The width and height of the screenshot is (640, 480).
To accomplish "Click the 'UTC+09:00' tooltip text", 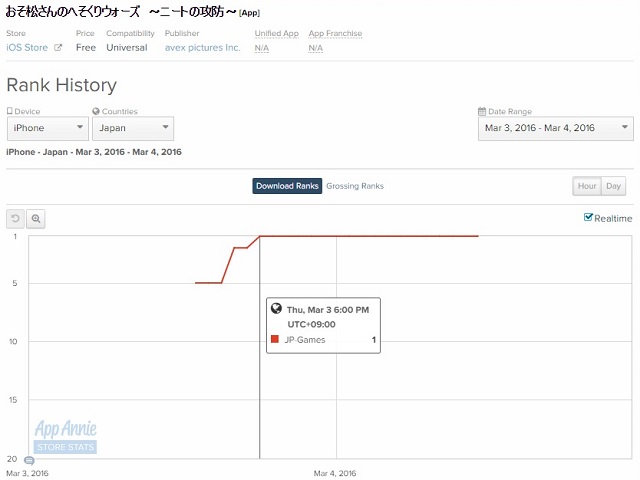I will (x=311, y=324).
